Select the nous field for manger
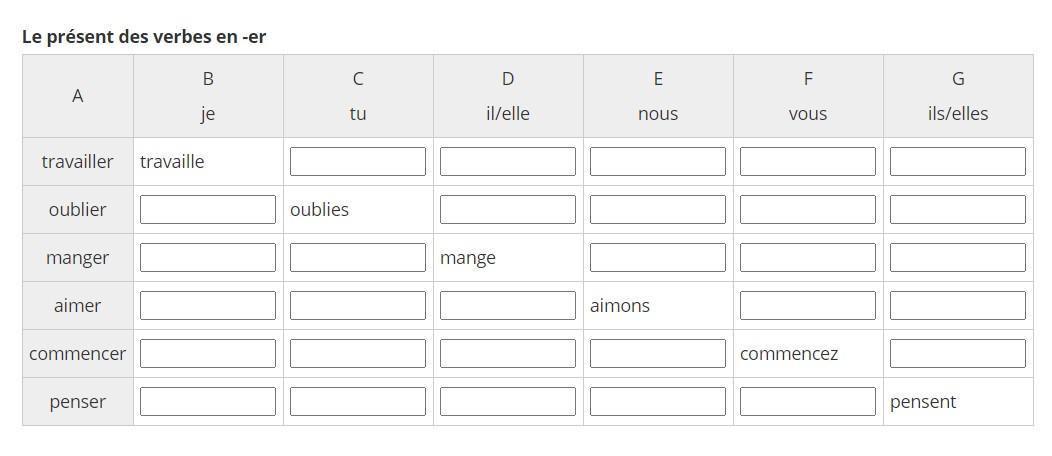 pos(658,258)
